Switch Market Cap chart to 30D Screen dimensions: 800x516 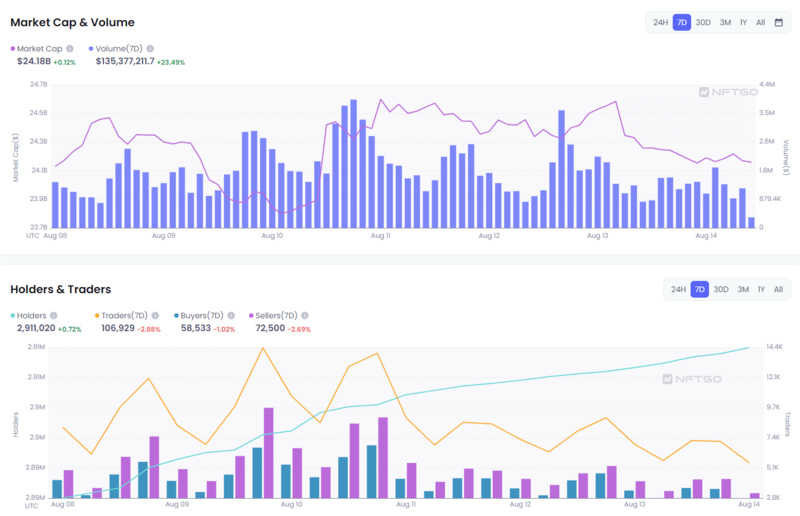click(703, 22)
